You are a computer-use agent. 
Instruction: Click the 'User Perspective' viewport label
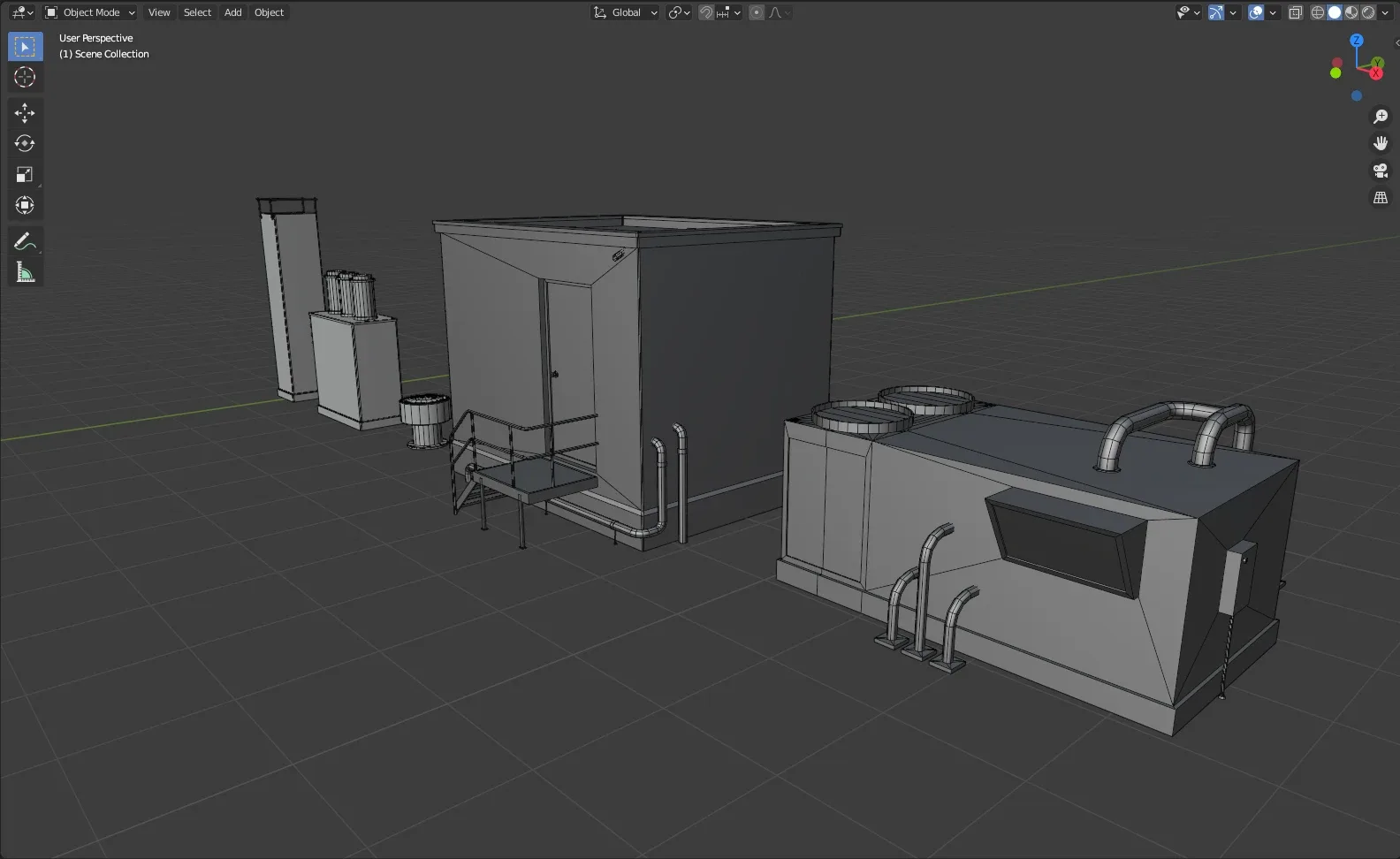point(95,38)
